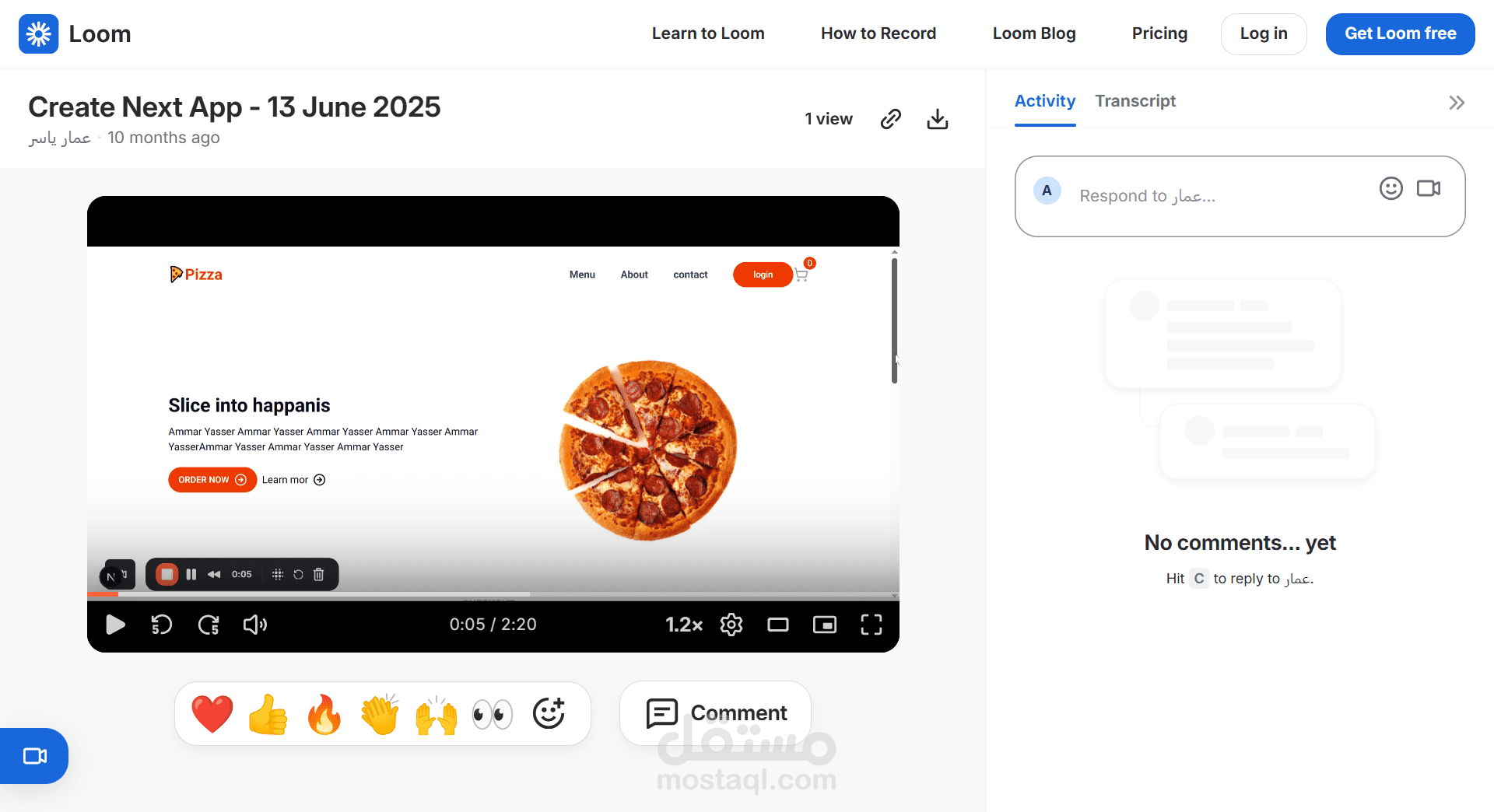The image size is (1494, 812).
Task: React with the eyes emoji
Action: click(493, 714)
